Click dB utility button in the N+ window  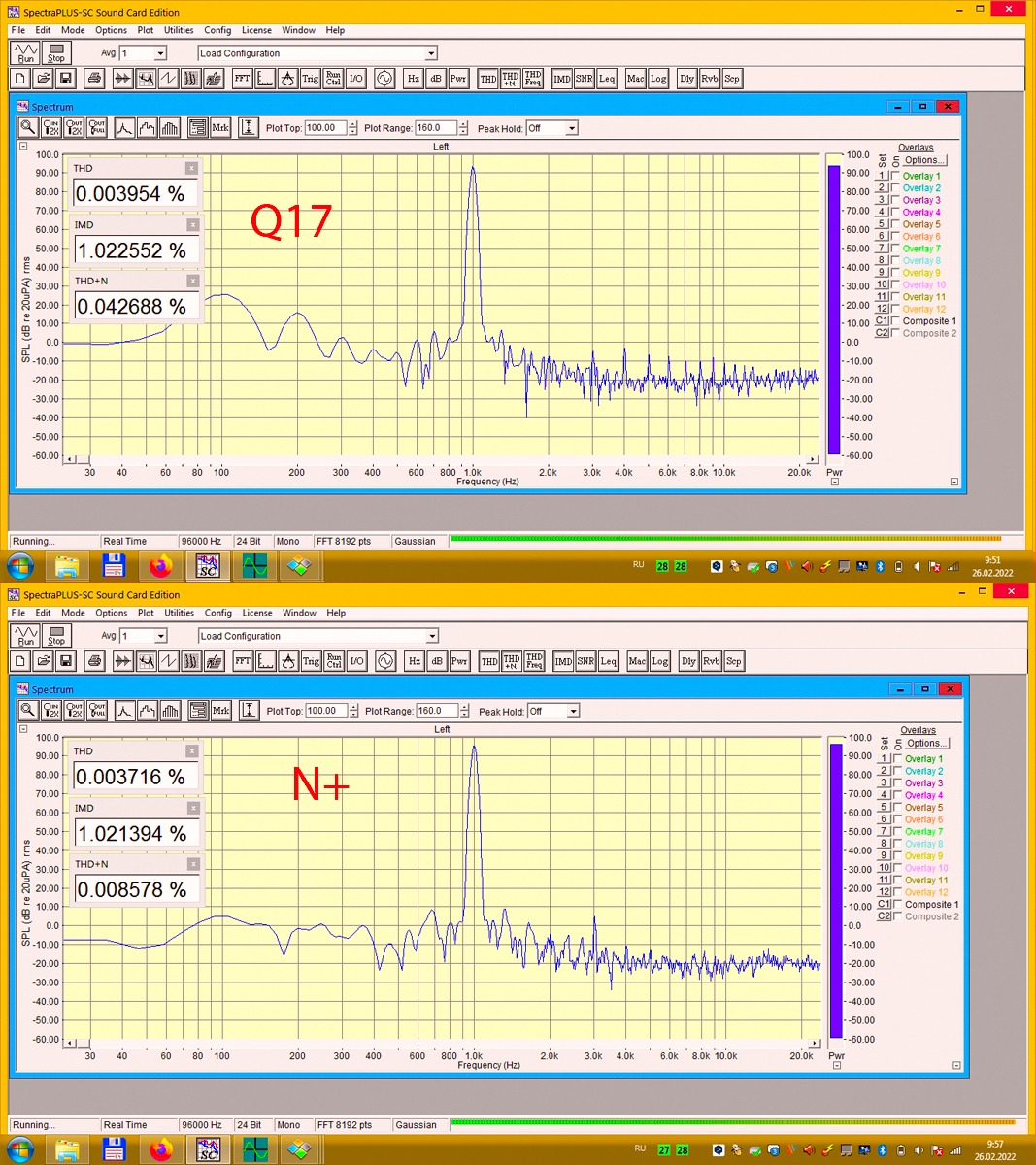pos(437,661)
